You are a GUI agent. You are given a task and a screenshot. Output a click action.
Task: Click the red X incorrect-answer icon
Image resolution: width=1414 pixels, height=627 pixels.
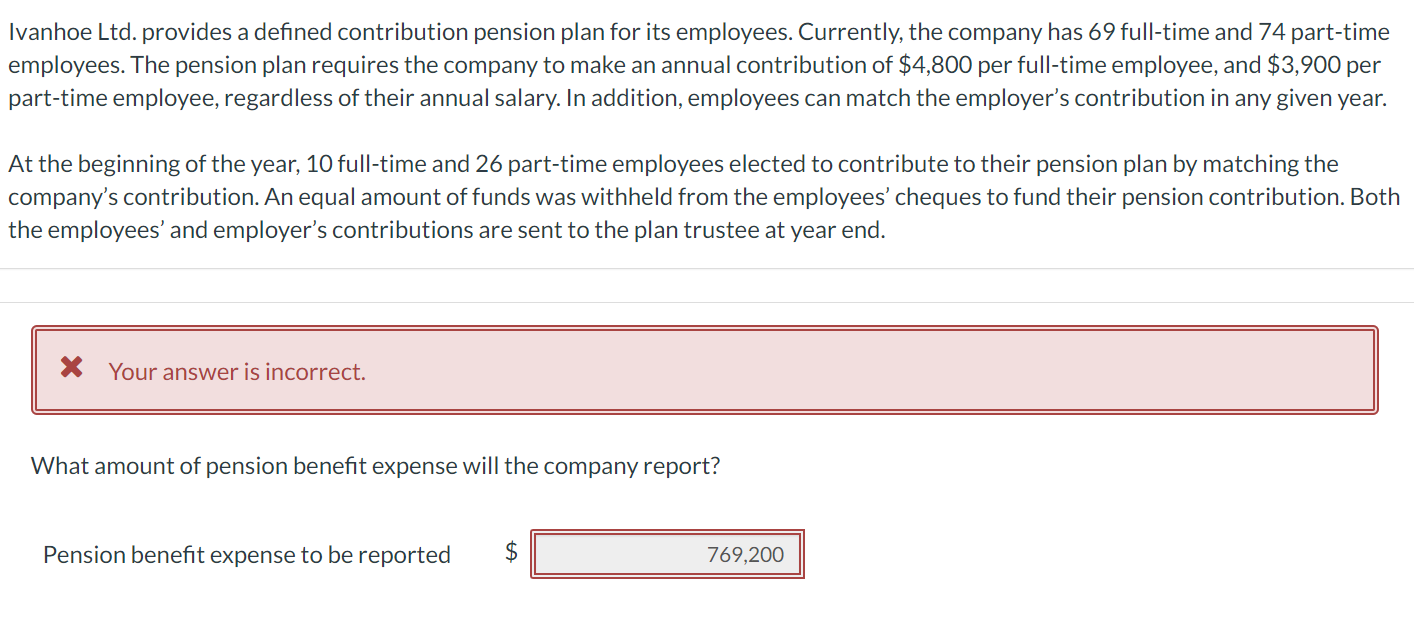70,368
